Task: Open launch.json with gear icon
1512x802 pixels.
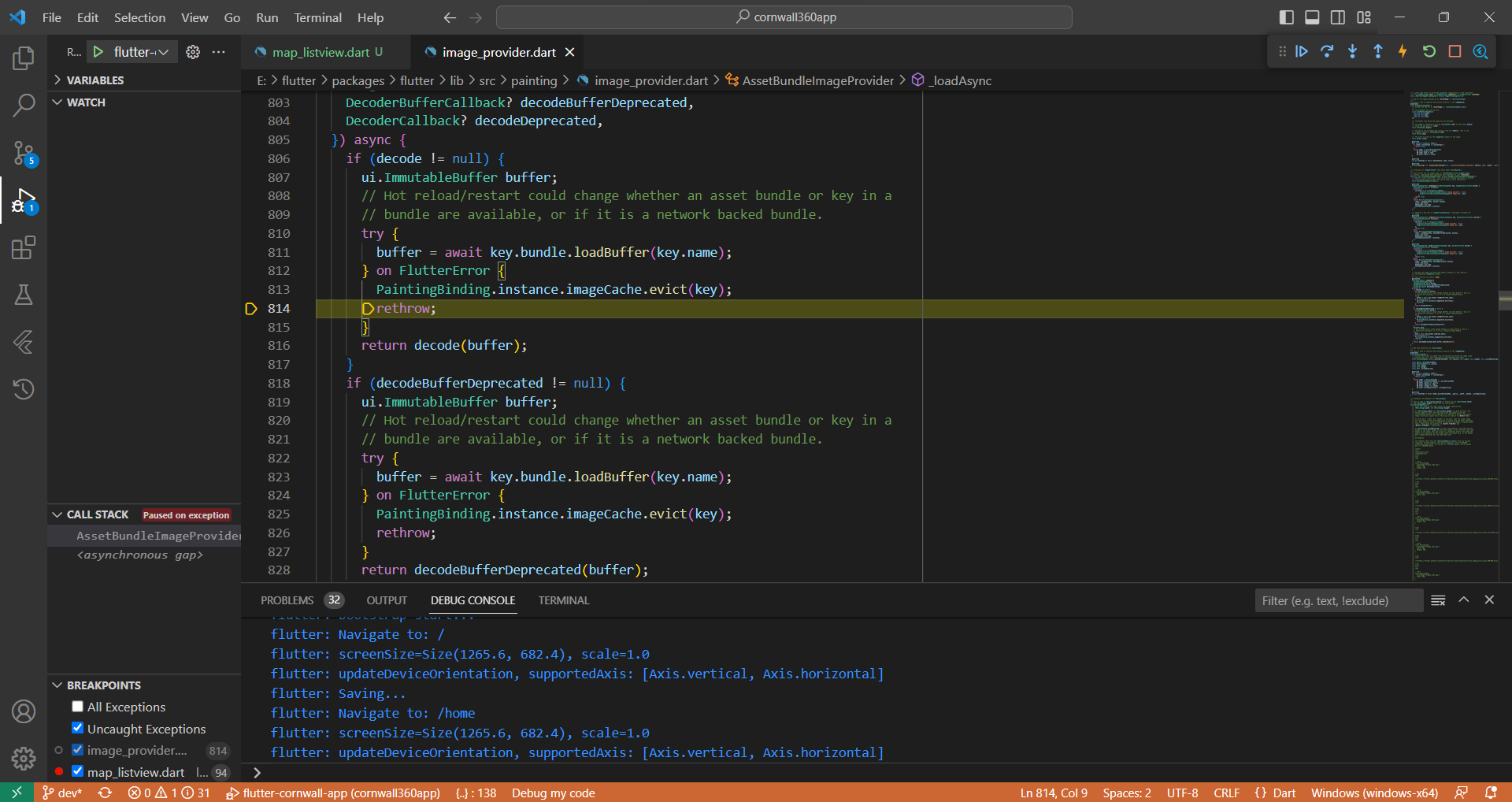Action: tap(193, 52)
